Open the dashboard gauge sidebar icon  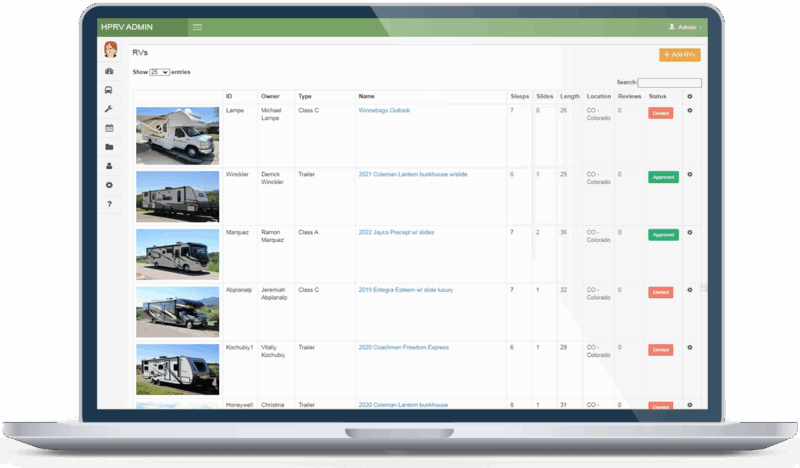tap(109, 71)
